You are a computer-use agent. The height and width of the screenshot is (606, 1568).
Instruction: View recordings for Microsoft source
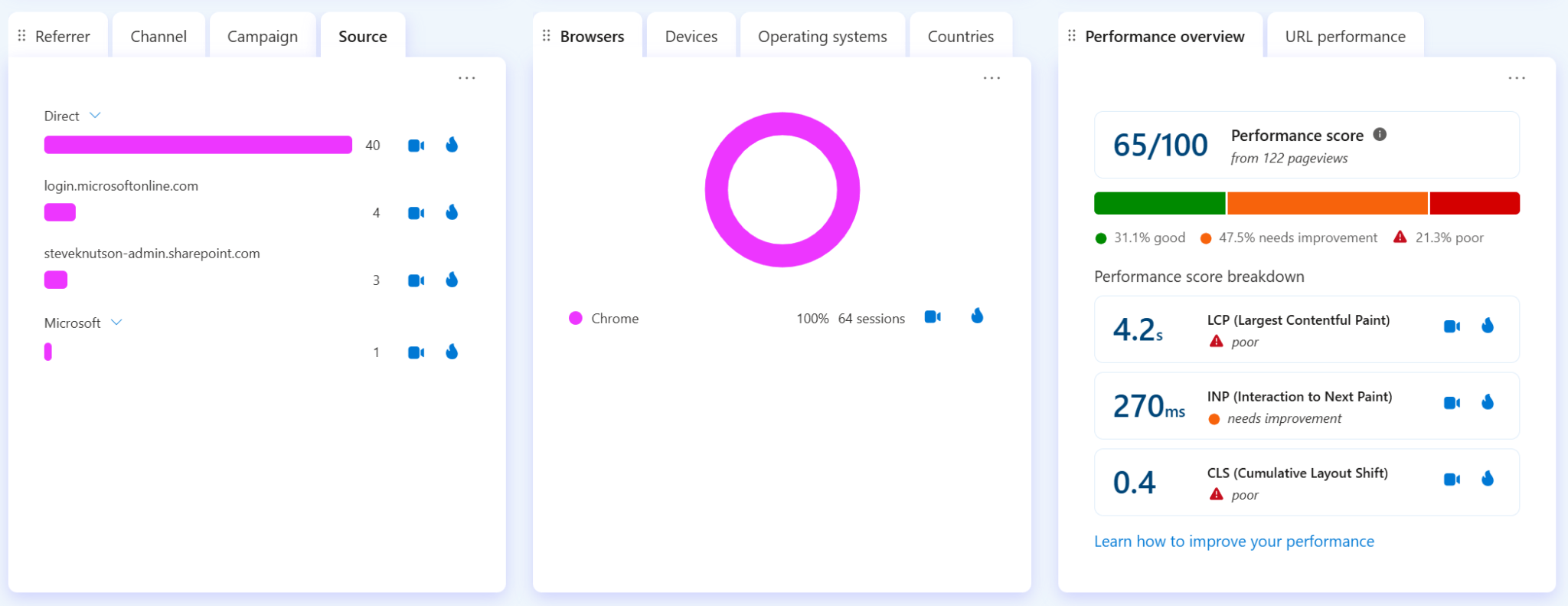[x=416, y=352]
